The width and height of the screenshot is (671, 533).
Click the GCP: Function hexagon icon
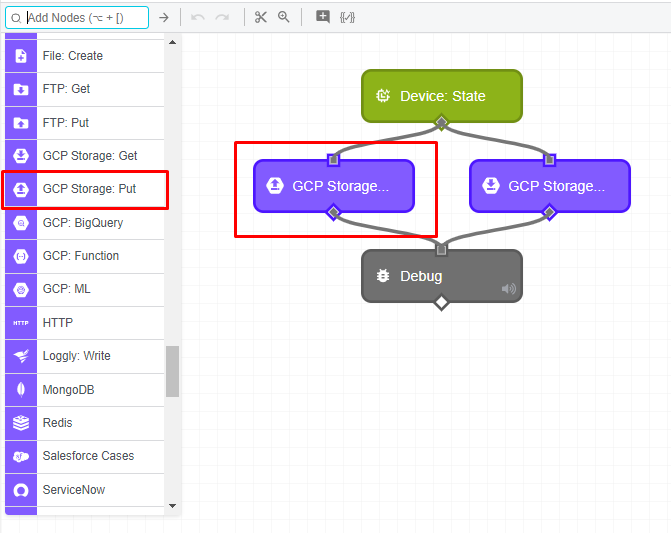tap(21, 256)
